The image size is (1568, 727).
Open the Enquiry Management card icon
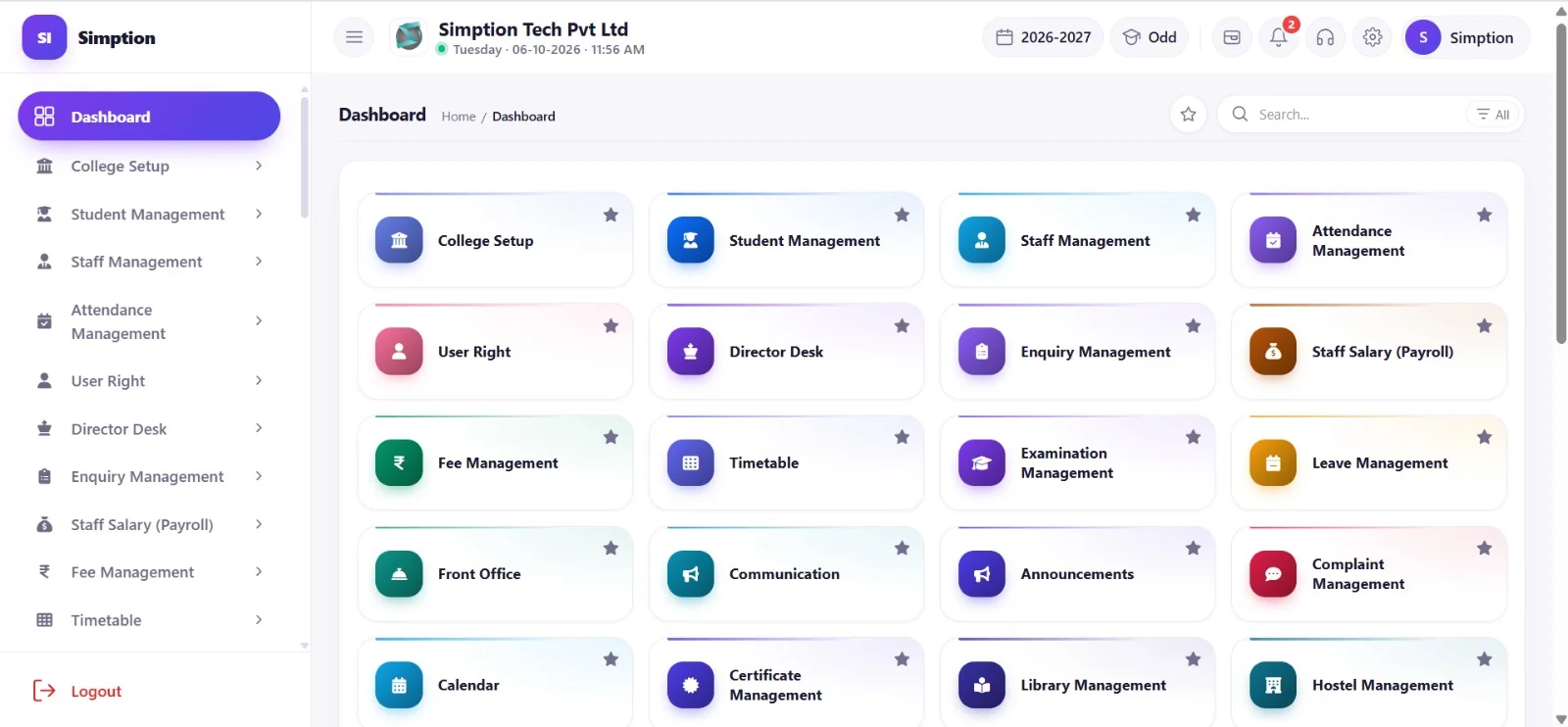point(982,352)
